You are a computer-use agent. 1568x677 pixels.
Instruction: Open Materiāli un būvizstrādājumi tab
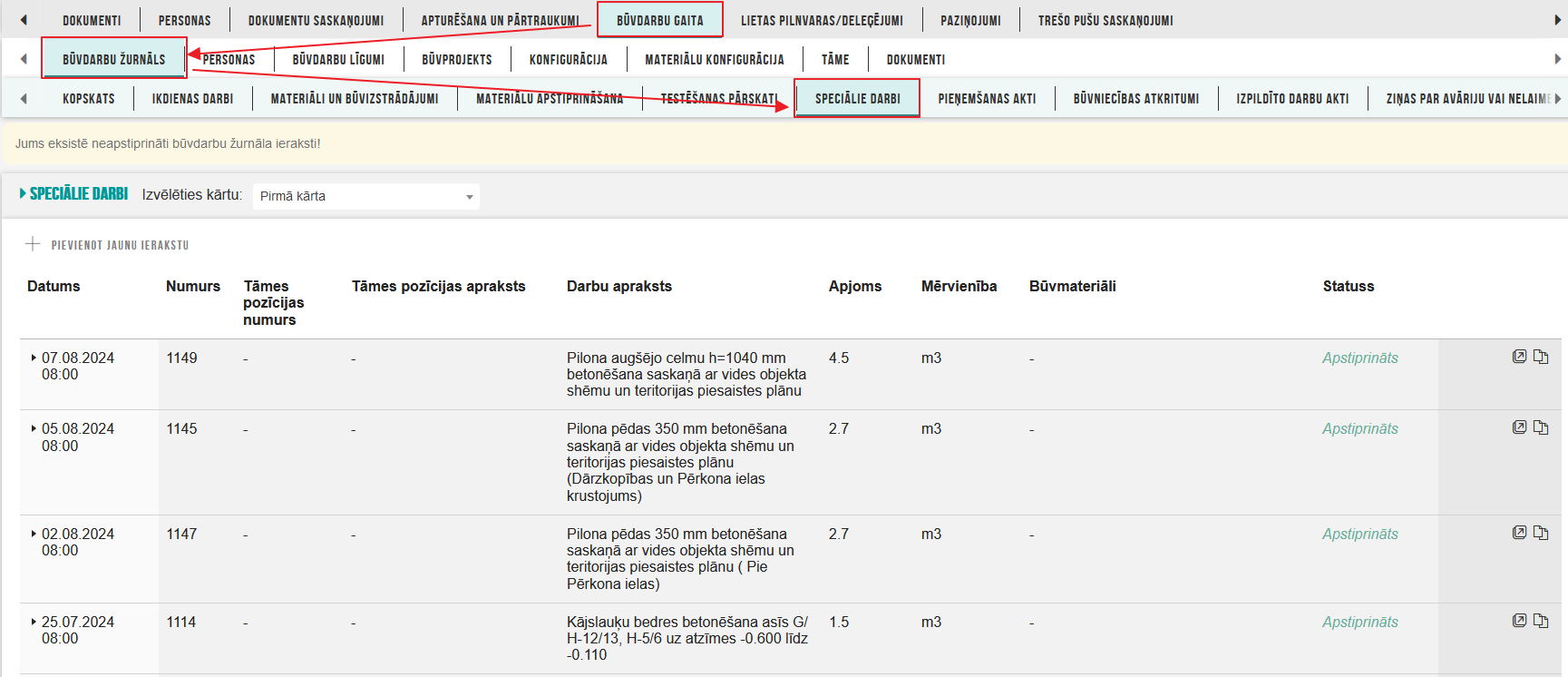pyautogui.click(x=355, y=98)
